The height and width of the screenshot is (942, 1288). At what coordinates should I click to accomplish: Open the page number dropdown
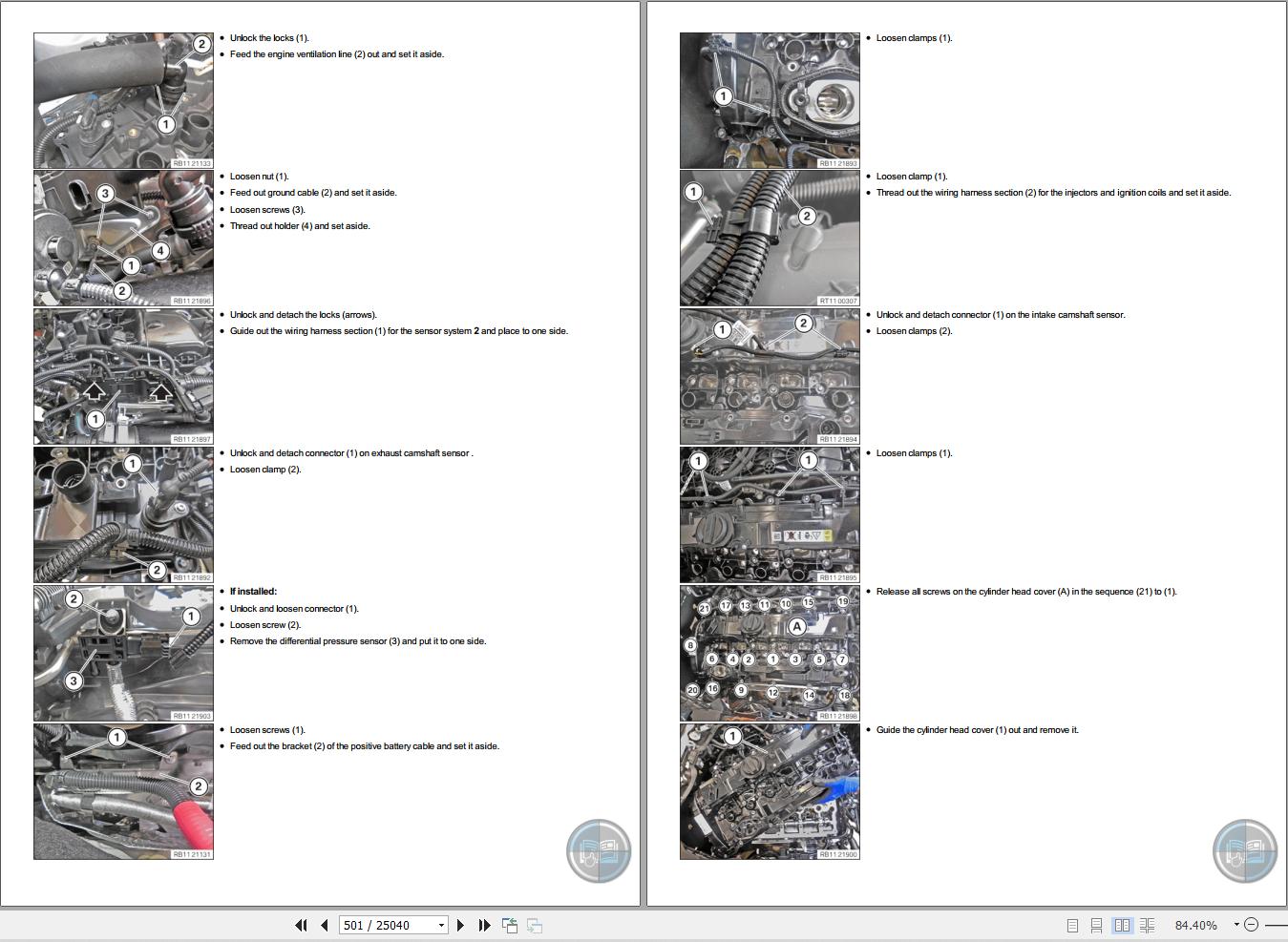pos(441,925)
